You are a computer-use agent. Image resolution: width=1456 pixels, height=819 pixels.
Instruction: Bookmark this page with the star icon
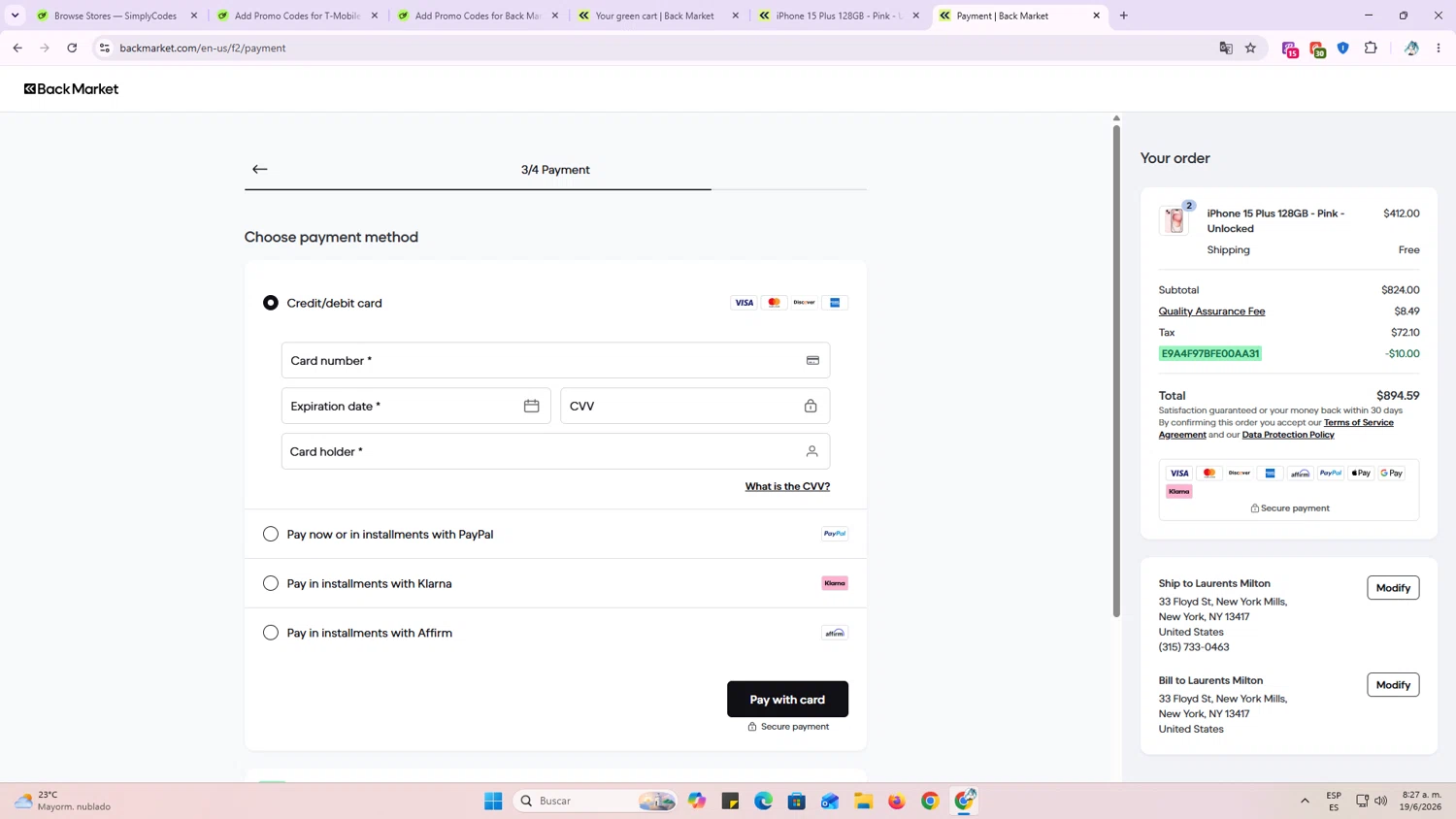[1250, 48]
